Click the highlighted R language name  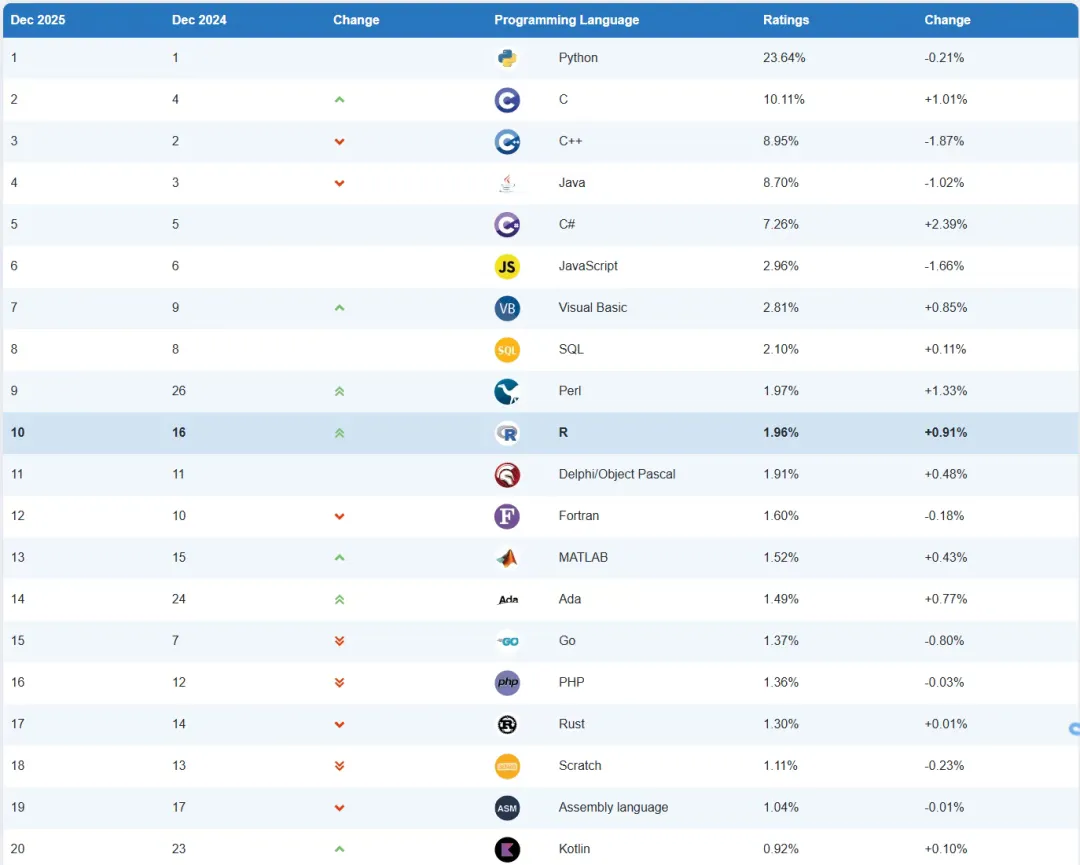tap(563, 433)
